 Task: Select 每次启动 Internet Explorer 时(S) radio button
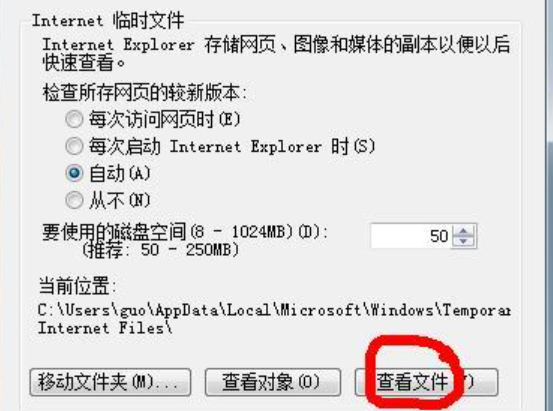(74, 146)
